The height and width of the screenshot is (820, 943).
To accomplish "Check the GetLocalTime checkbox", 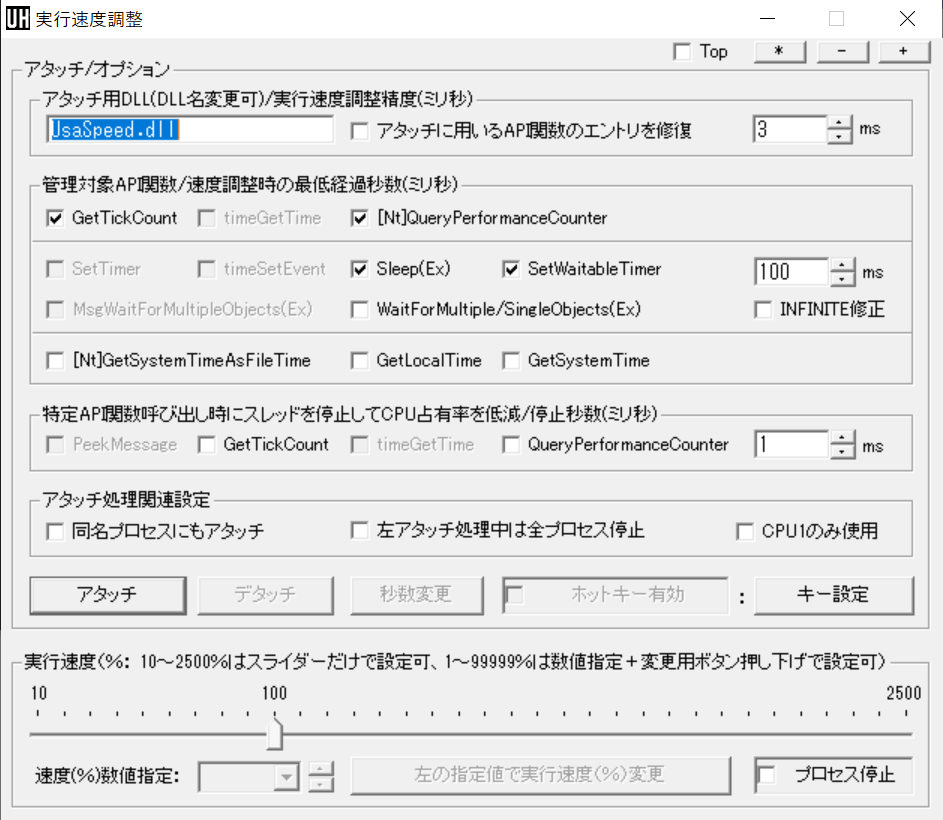I will pos(360,360).
